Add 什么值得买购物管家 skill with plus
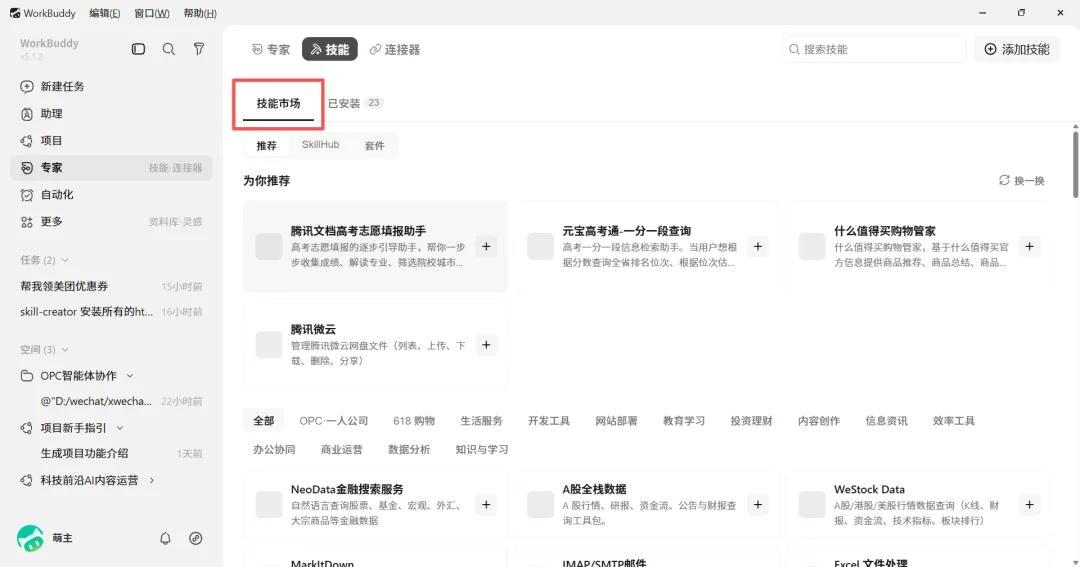Viewport: 1080px width, 567px height. click(x=1029, y=247)
